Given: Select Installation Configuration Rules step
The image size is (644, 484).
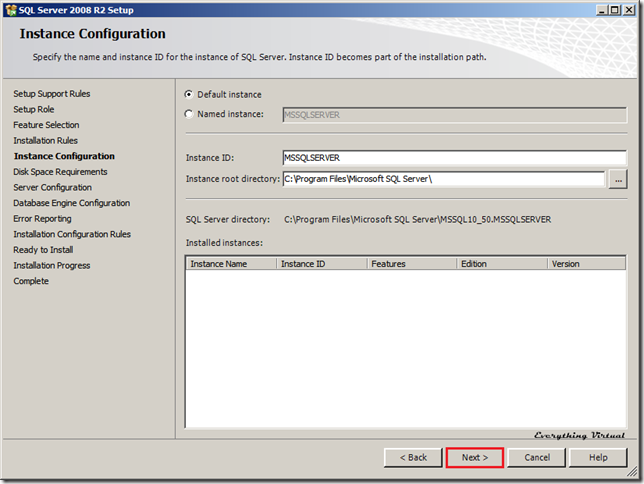Looking at the screenshot, I should (72, 234).
